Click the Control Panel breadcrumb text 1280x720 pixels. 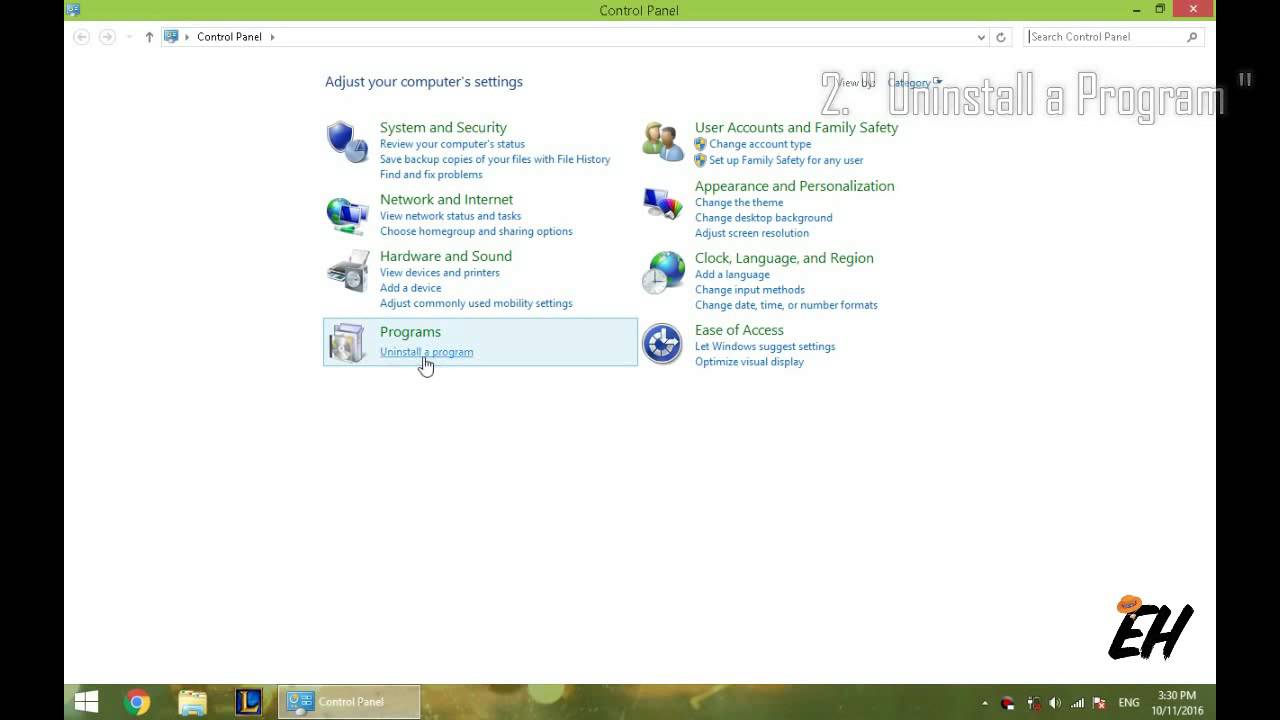[x=229, y=37]
